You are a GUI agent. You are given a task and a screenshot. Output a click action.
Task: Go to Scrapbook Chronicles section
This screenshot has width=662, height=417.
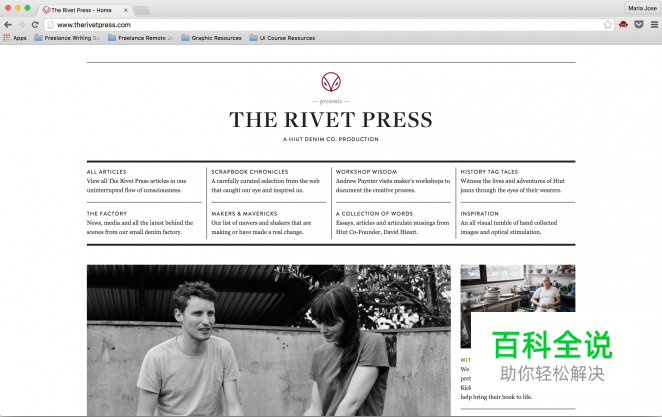pyautogui.click(x=249, y=171)
